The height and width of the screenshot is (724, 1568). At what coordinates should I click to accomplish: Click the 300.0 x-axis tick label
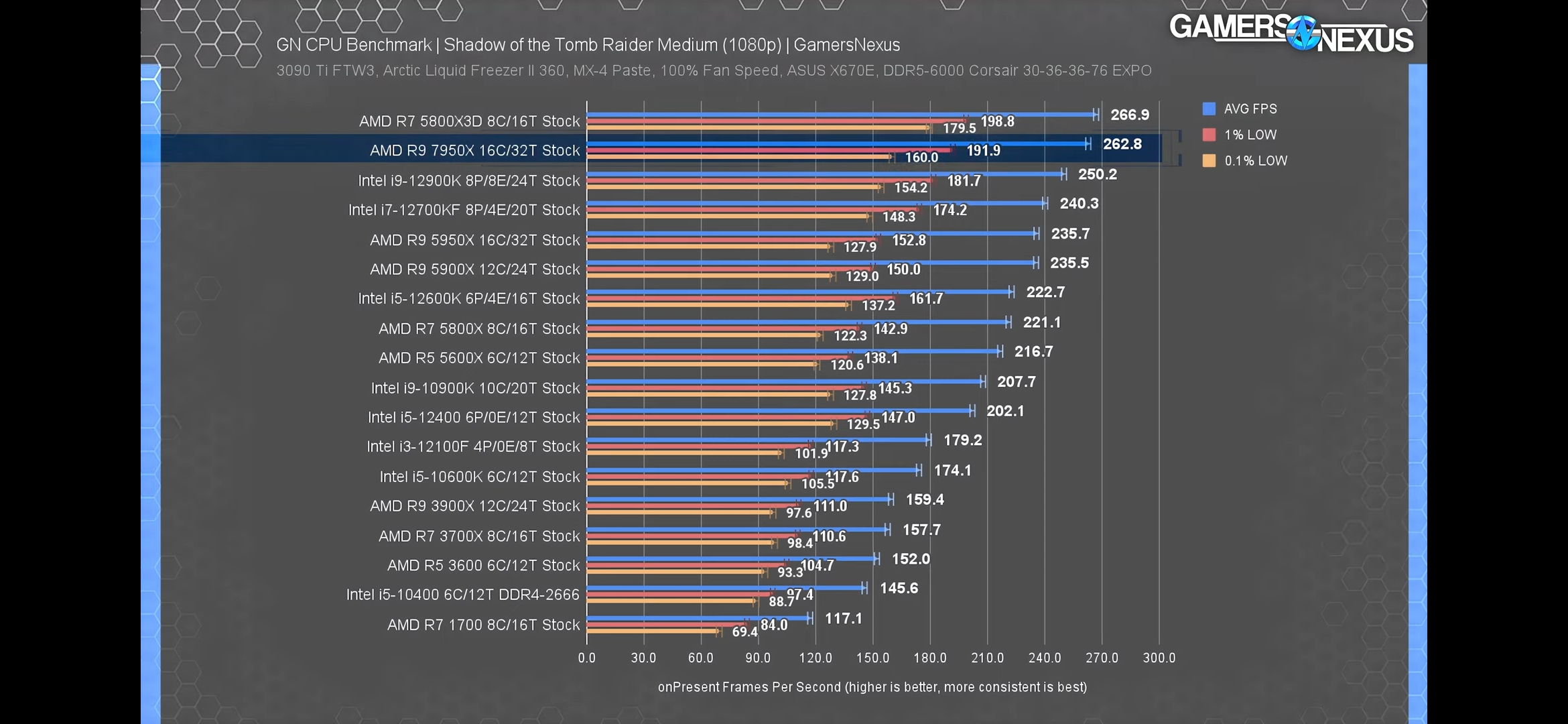(x=1159, y=658)
